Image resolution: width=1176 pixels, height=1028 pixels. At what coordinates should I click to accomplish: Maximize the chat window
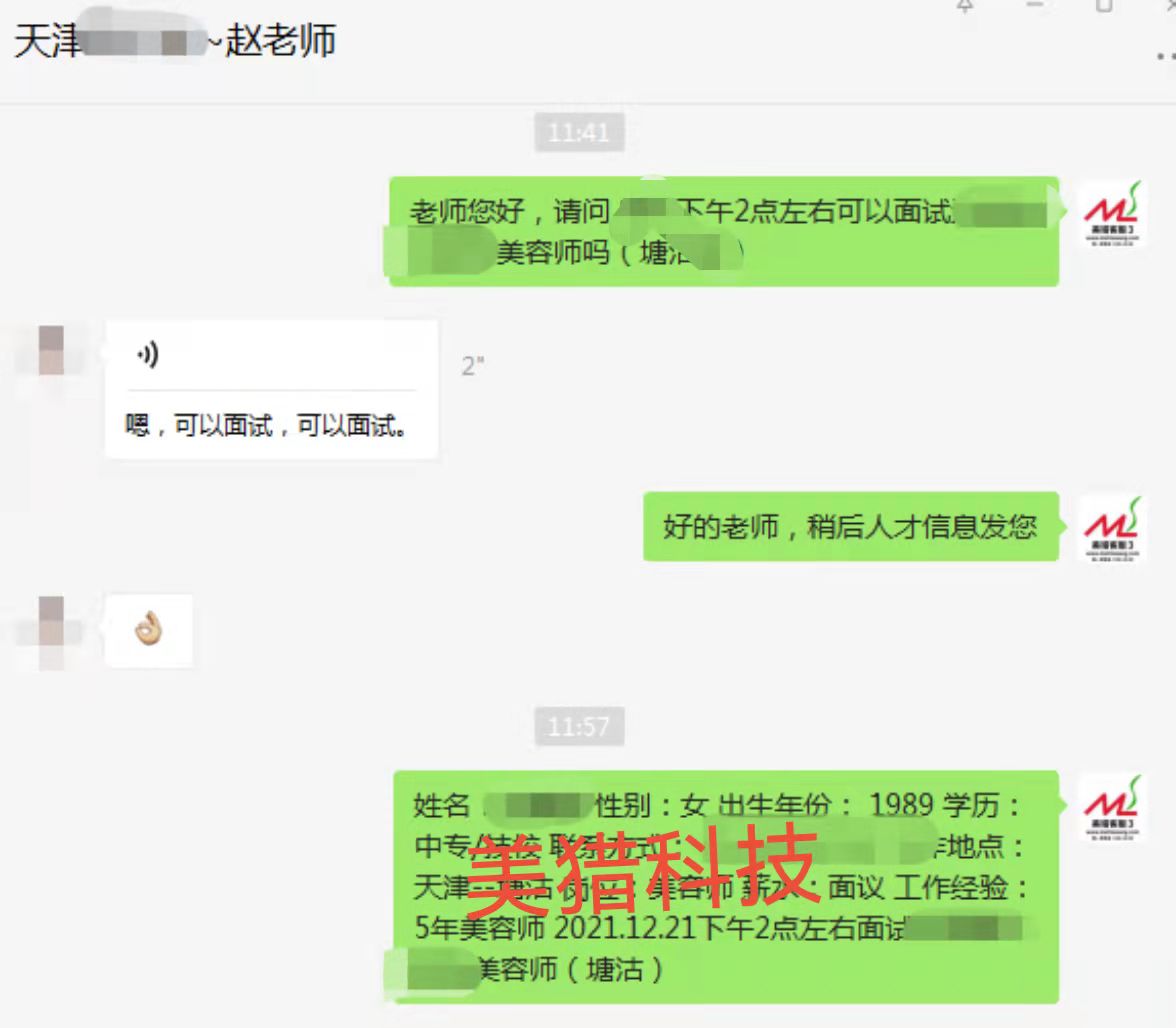pyautogui.click(x=1104, y=6)
